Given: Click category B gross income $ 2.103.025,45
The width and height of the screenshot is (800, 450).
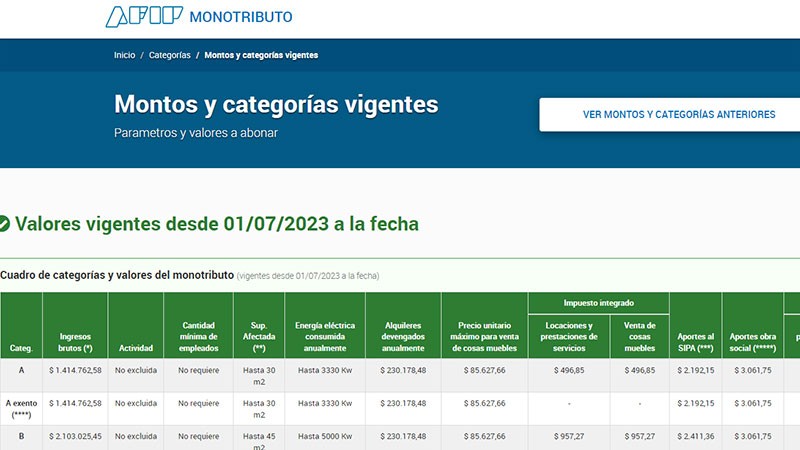Looking at the screenshot, I should click(x=75, y=437).
